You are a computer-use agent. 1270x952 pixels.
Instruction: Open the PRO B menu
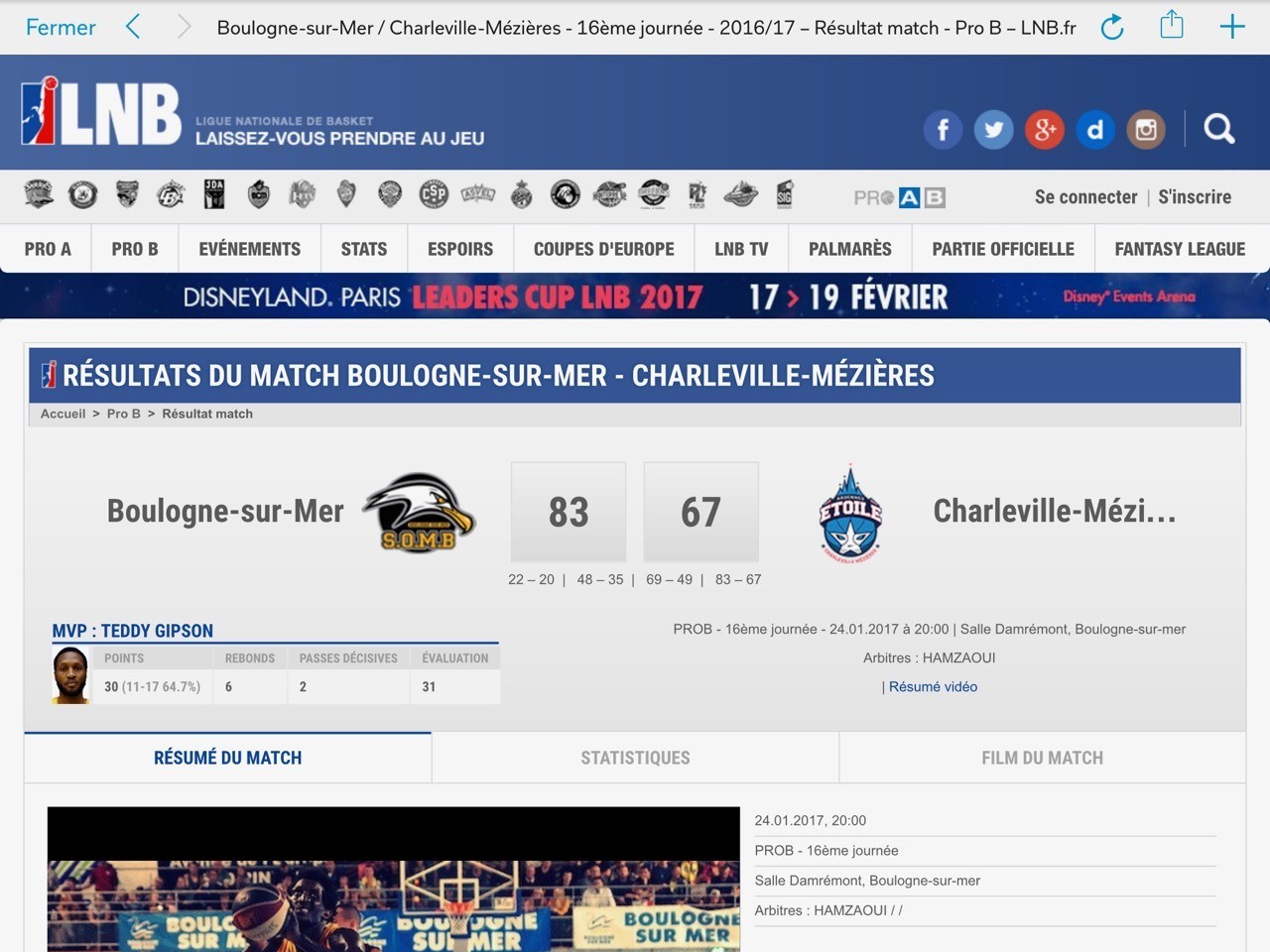135,249
